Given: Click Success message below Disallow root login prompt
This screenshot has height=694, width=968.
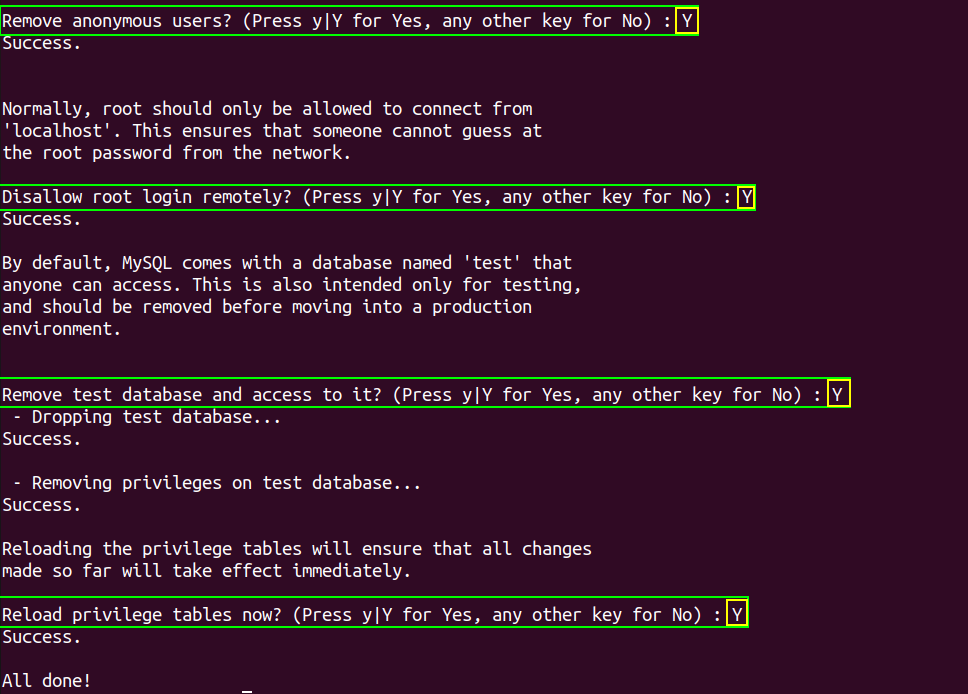Looking at the screenshot, I should 42,219.
